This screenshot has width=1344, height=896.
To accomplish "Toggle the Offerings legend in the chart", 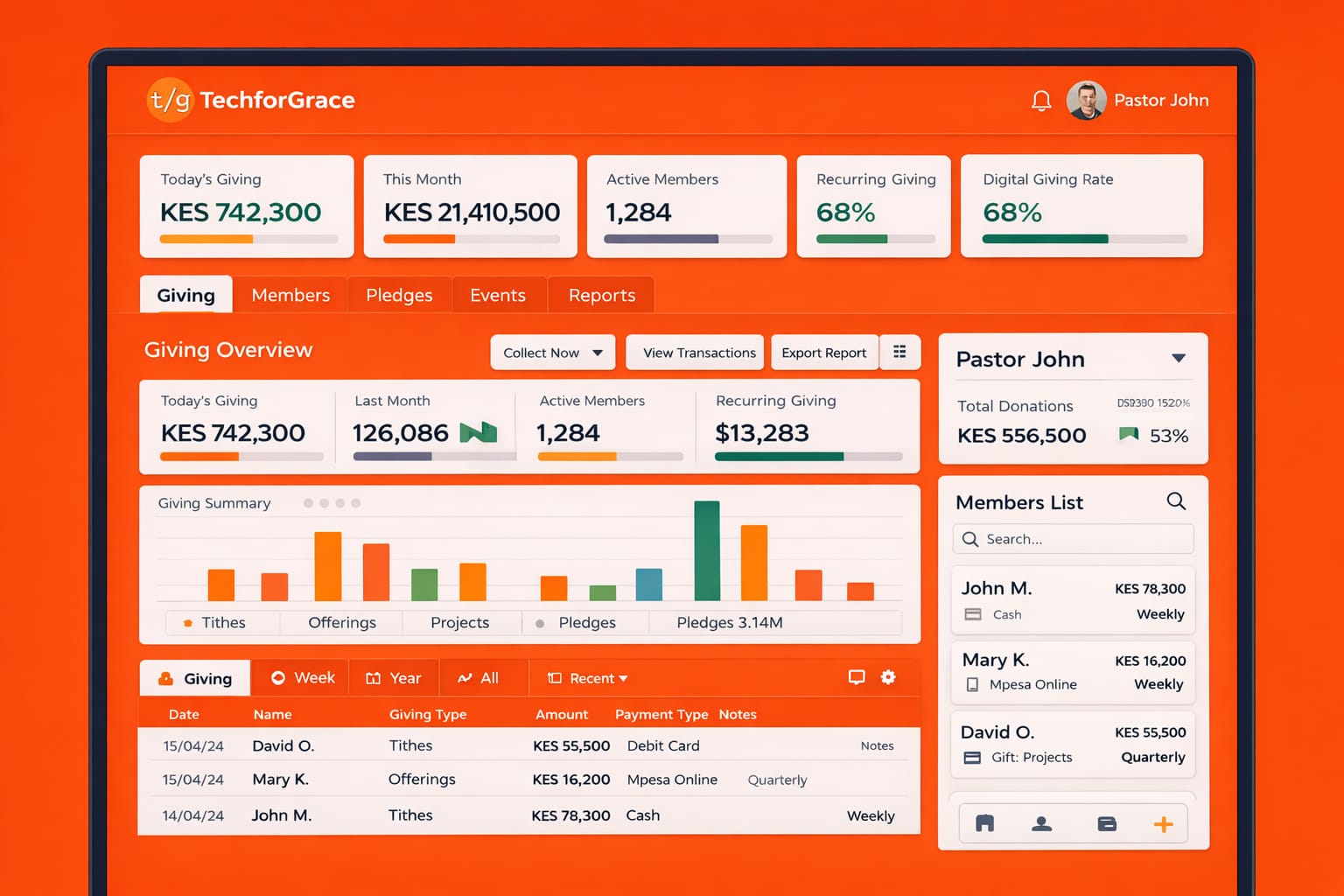I will (341, 623).
